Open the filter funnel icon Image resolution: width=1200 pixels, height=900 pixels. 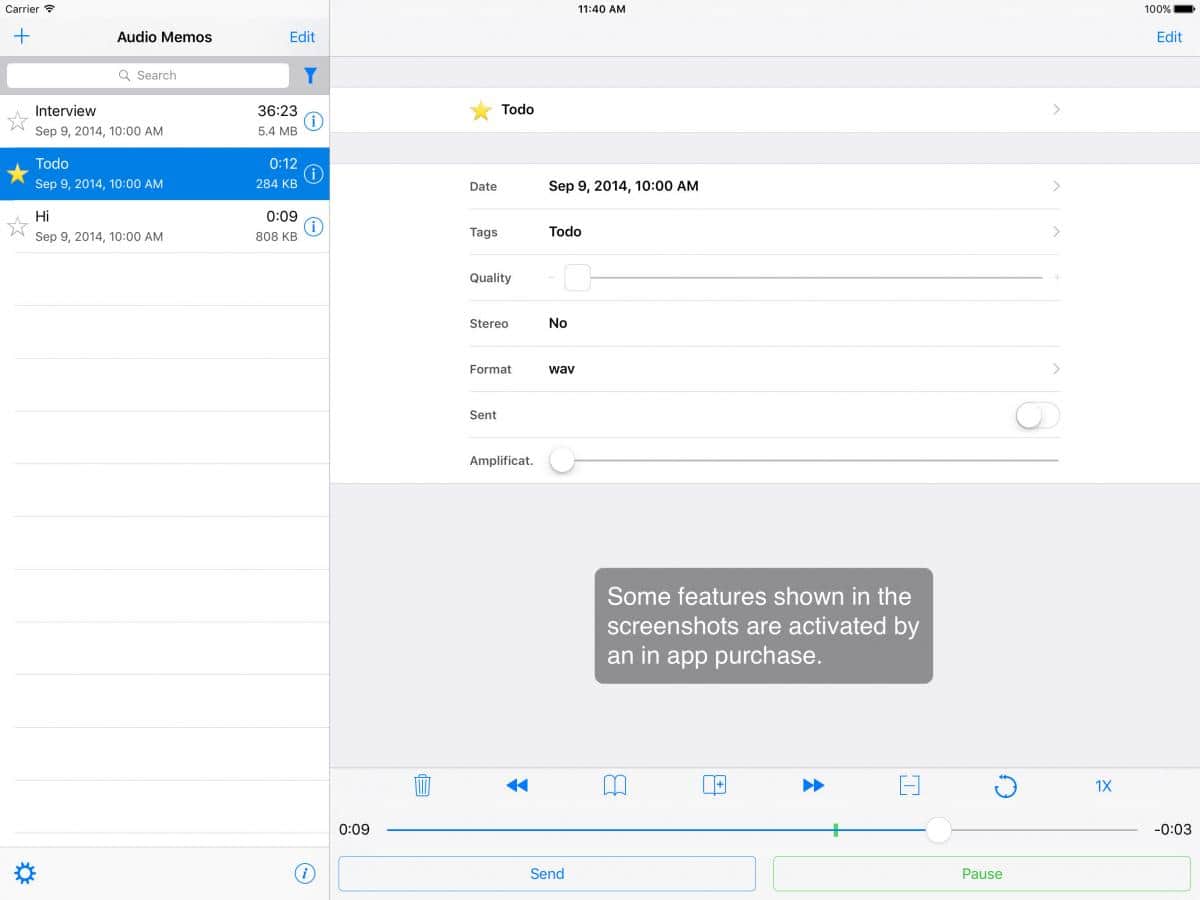pos(310,75)
